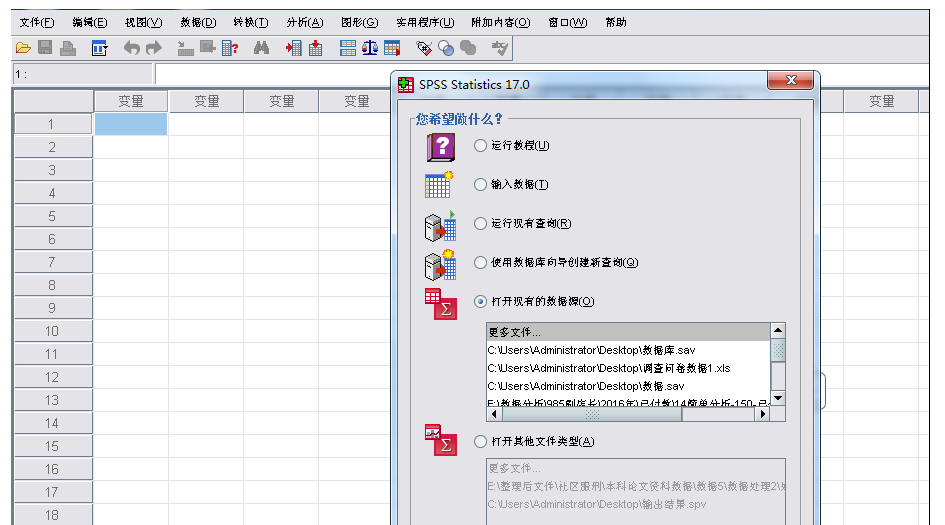Click the run existing query database icon
The image size is (945, 525).
point(440,225)
